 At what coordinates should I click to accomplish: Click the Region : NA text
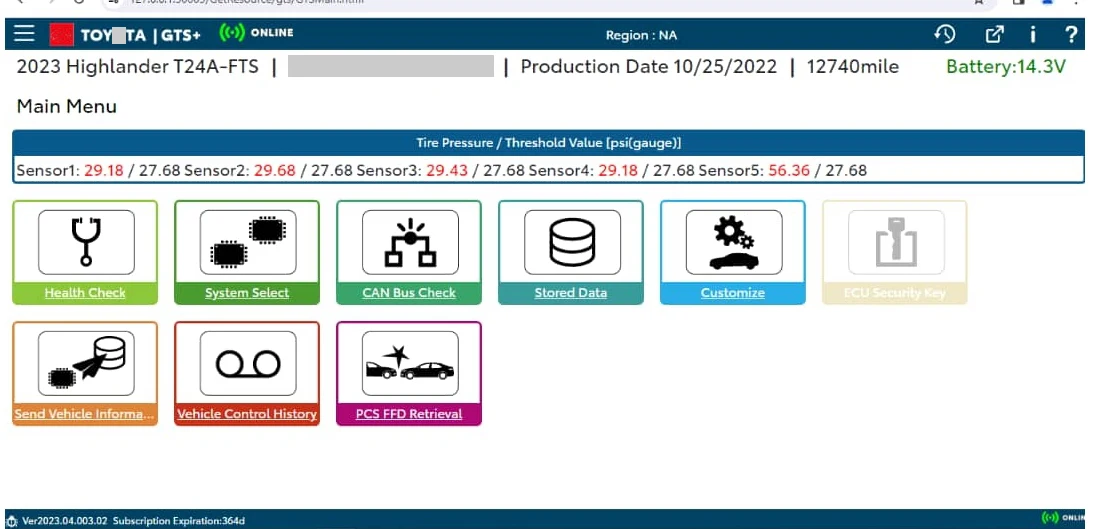[641, 35]
